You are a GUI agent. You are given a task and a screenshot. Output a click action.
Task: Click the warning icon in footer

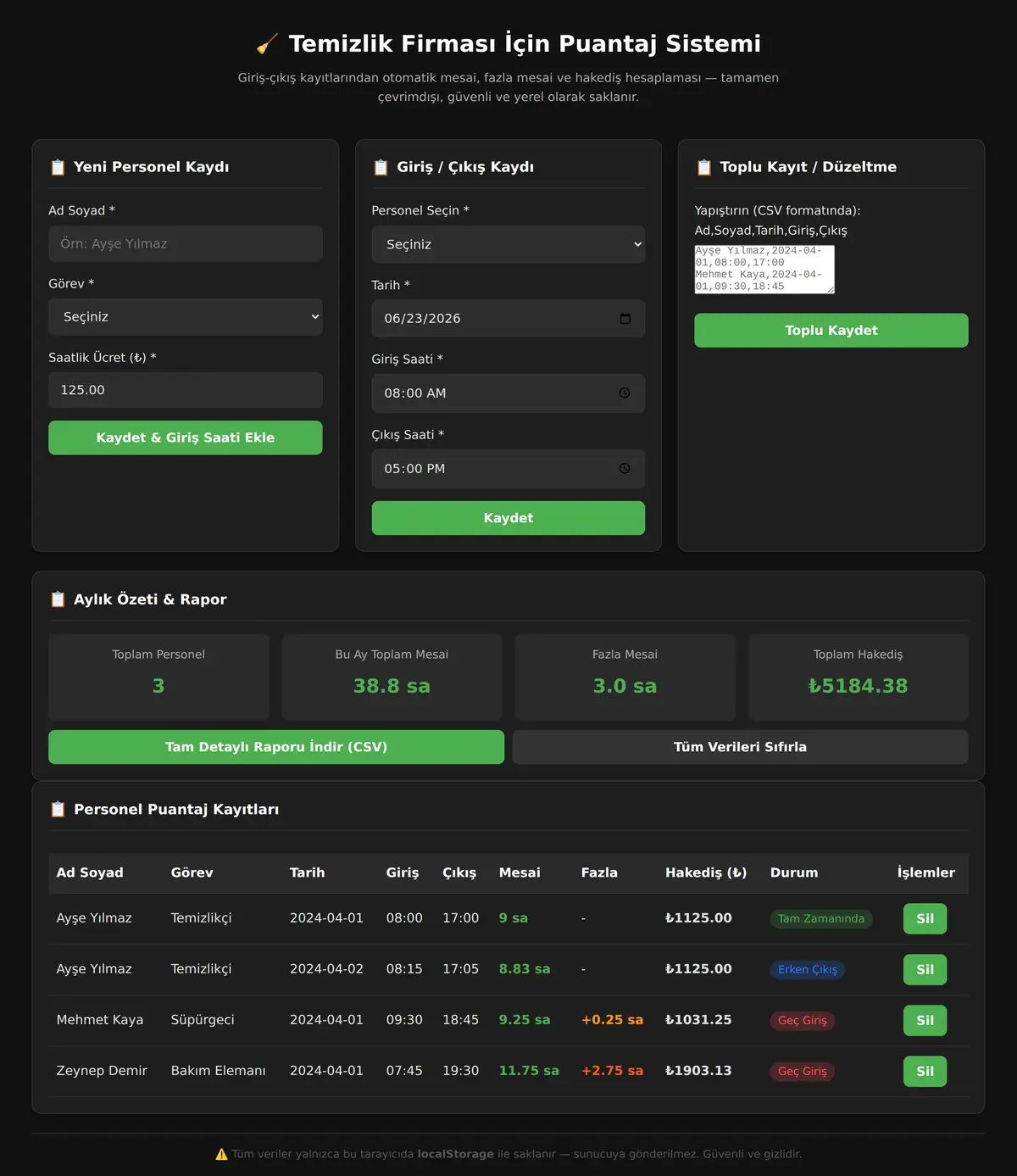click(221, 1154)
